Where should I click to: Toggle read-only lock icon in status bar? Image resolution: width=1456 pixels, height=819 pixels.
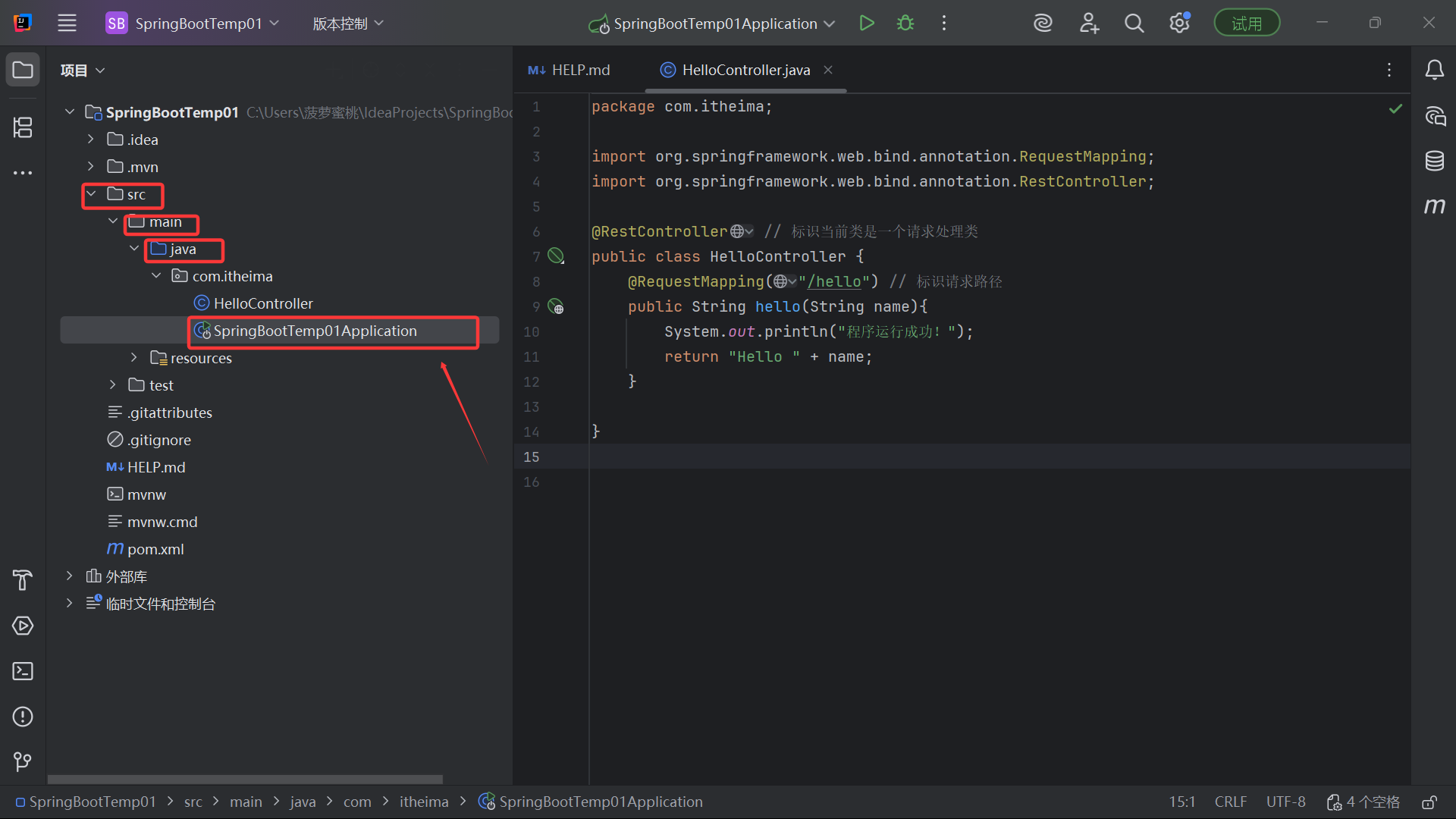point(1429,802)
